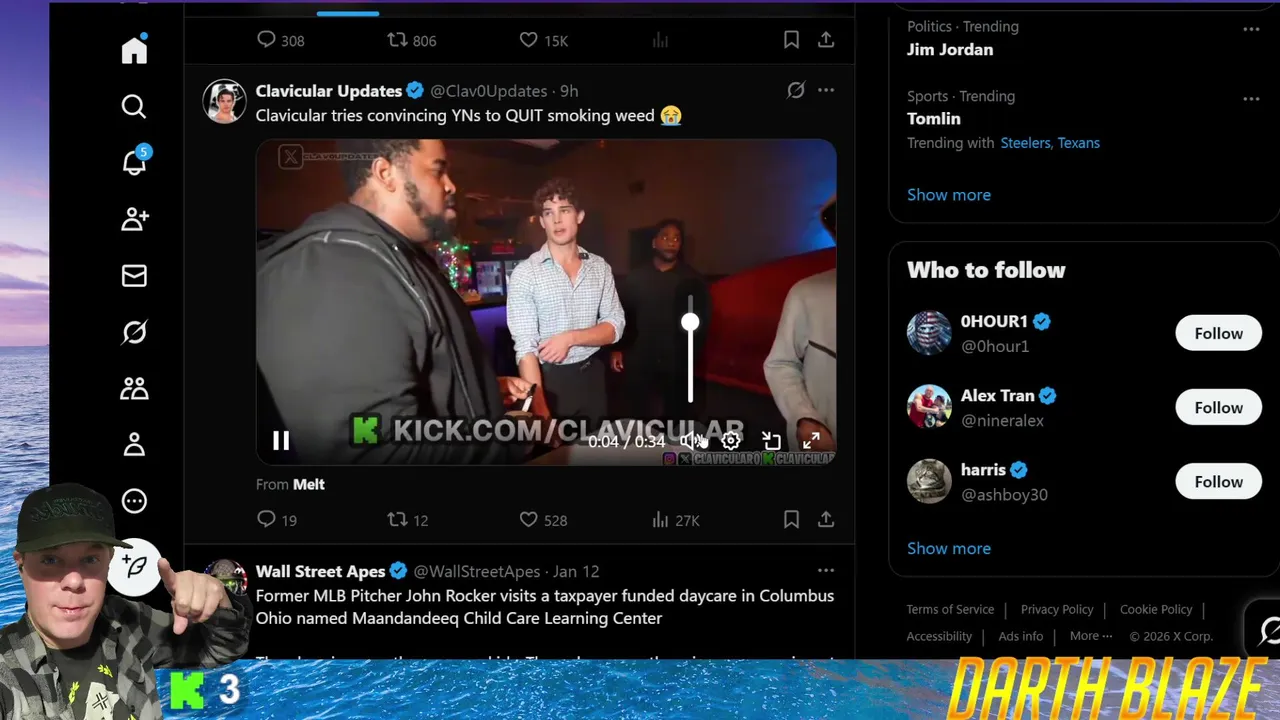Open Messages envelope icon
The height and width of the screenshot is (720, 1280).
tap(134, 276)
